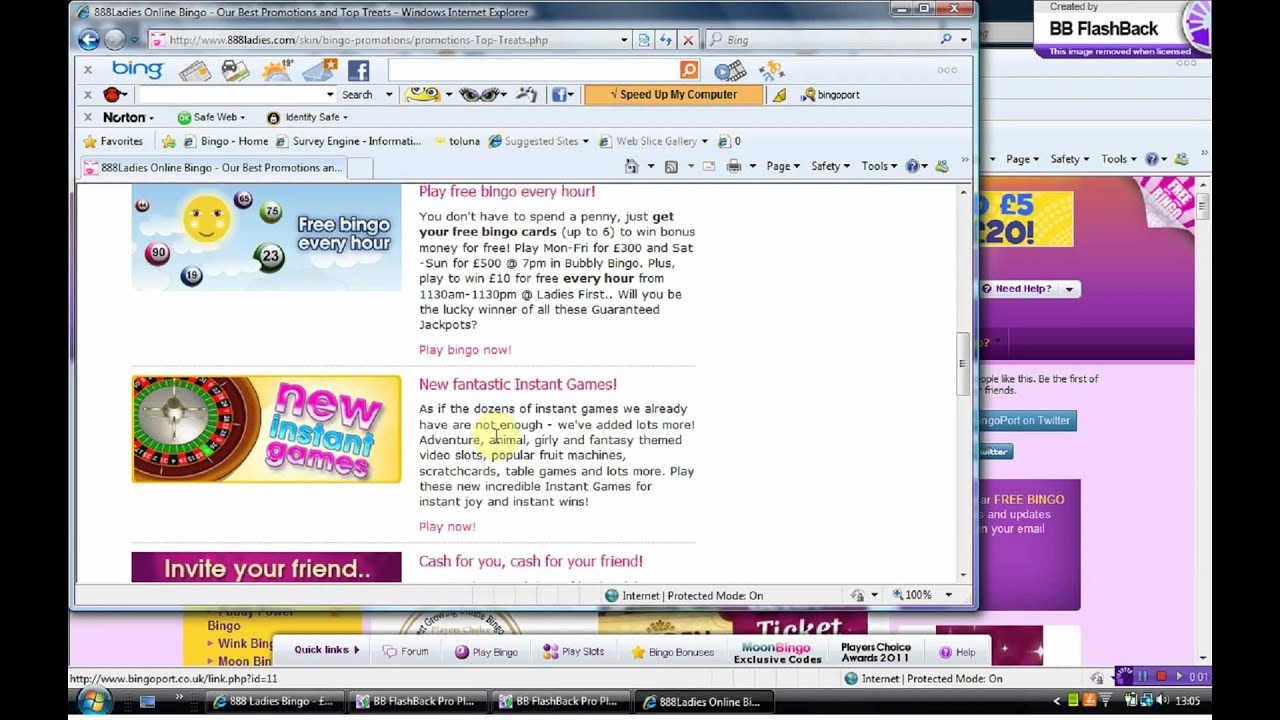Open Bingo Bonuses in the quick links bar

tap(672, 652)
